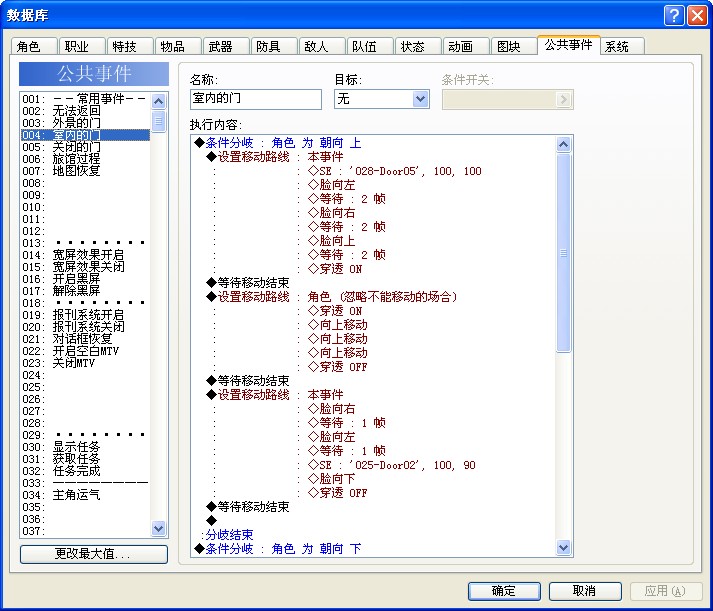
Task: Click the 取消 button
Action: [x=585, y=591]
